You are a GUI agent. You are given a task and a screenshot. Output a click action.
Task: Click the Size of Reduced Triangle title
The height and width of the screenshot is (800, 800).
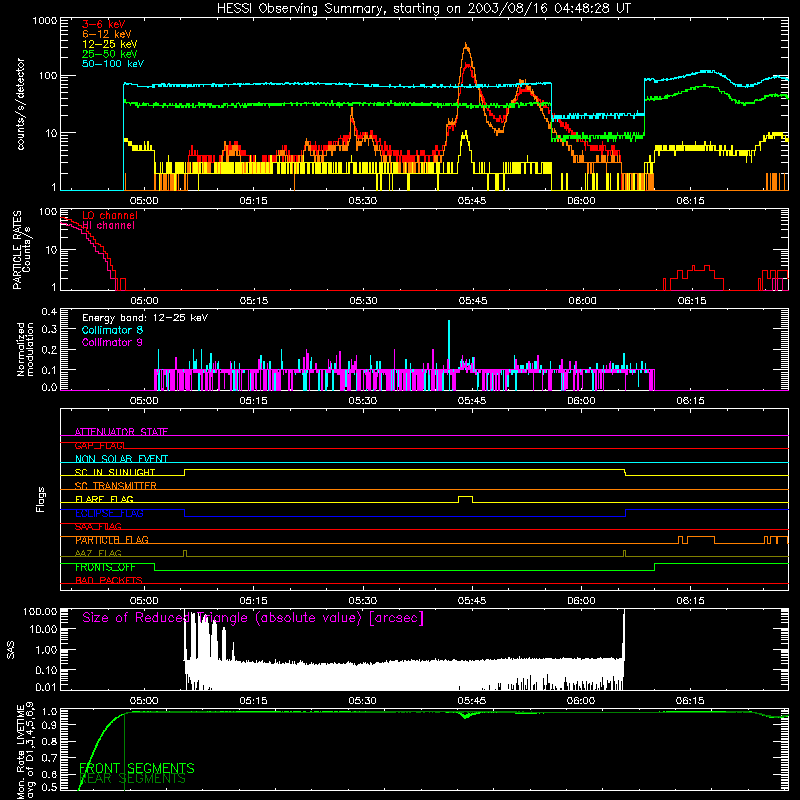[x=253, y=618]
